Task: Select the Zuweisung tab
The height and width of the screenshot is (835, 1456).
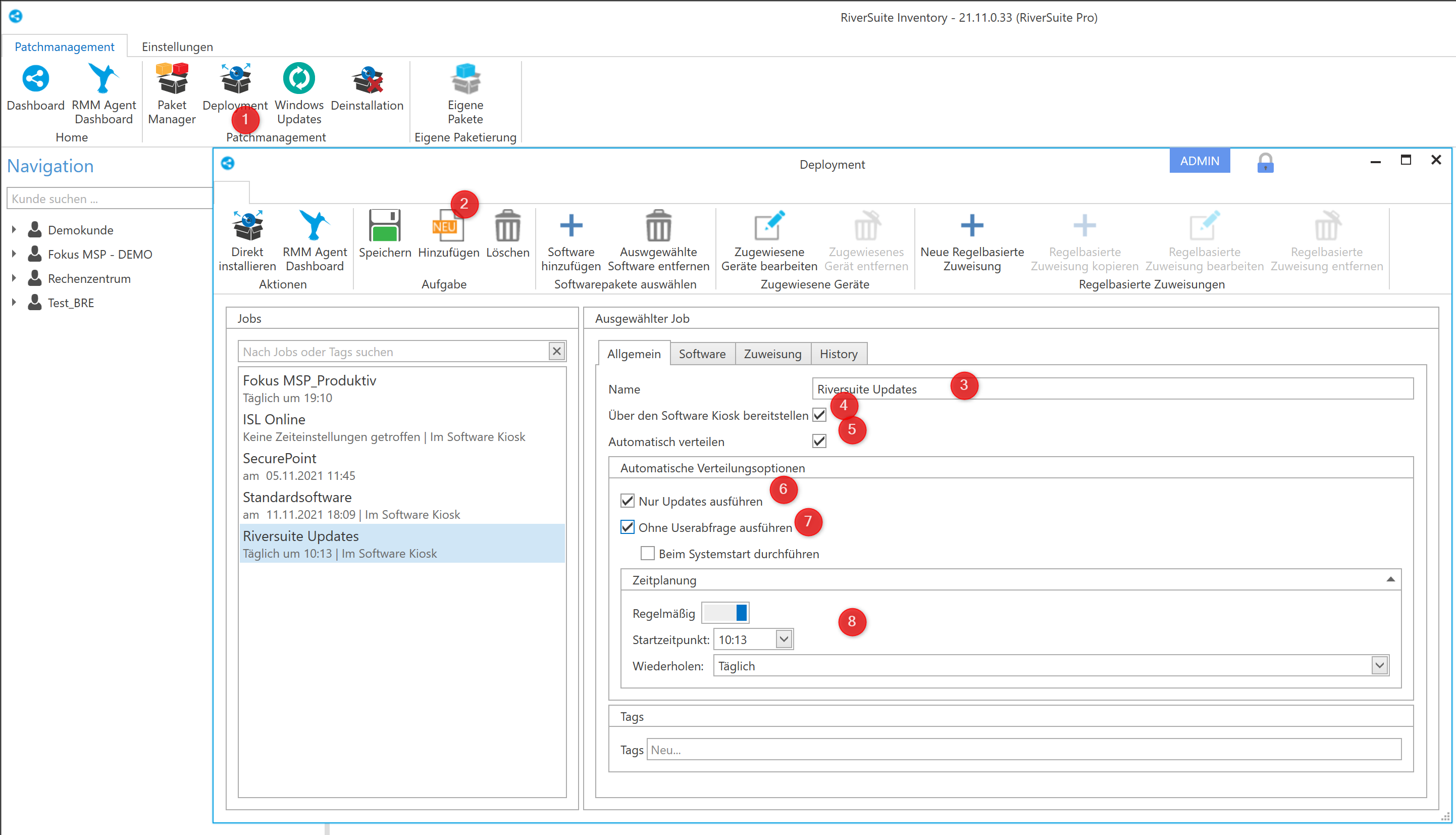Action: [772, 354]
